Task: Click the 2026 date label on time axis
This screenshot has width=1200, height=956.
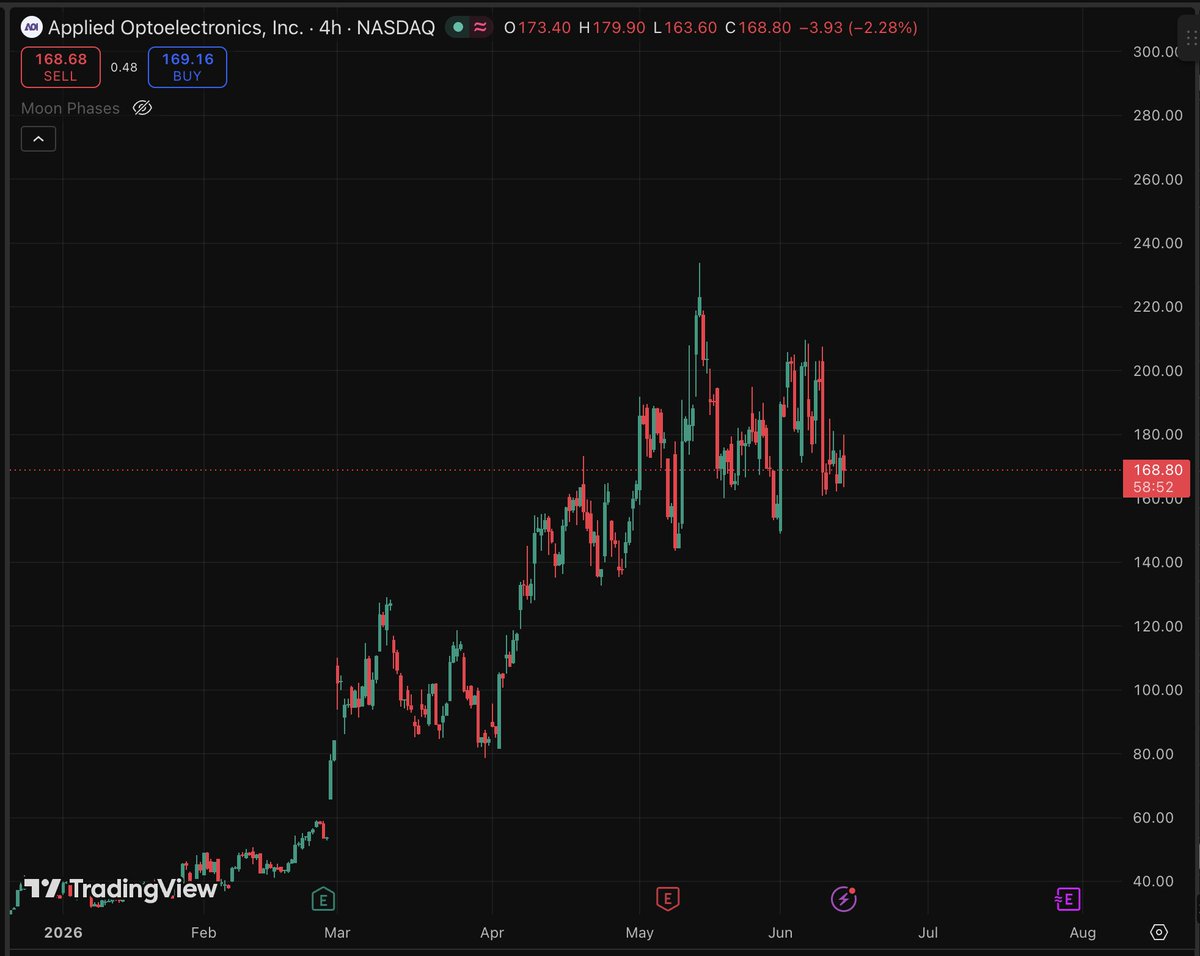Action: click(63, 933)
